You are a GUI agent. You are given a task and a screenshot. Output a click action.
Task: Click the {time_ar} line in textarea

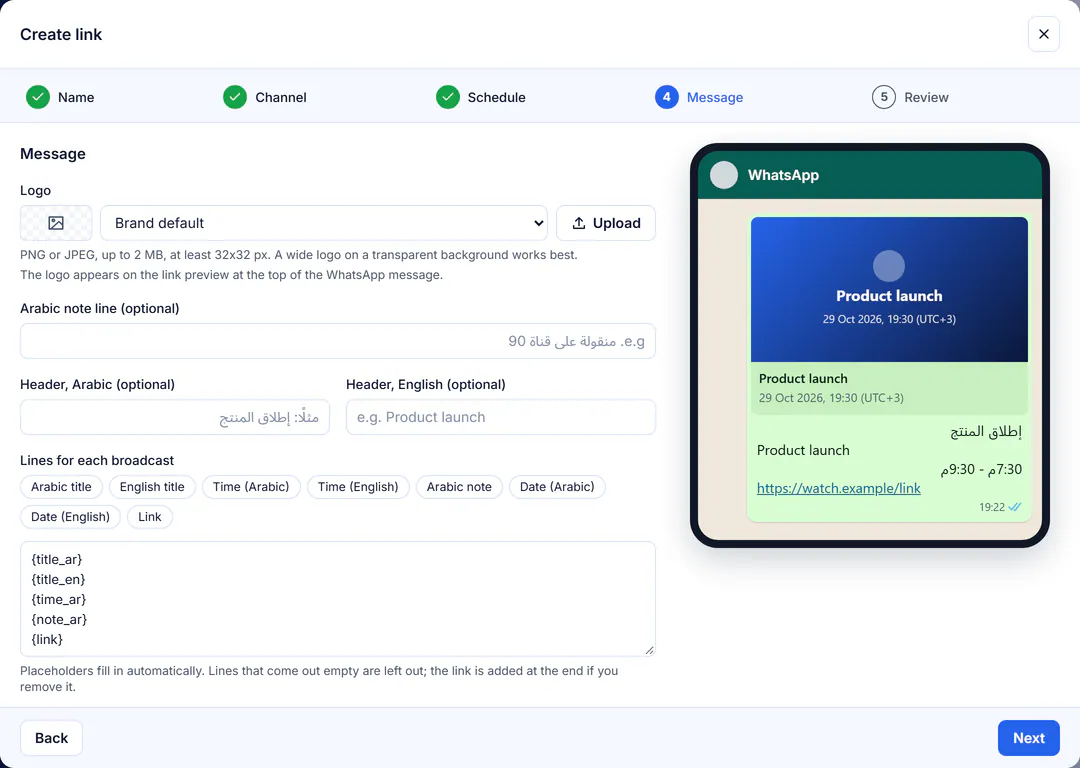point(59,599)
